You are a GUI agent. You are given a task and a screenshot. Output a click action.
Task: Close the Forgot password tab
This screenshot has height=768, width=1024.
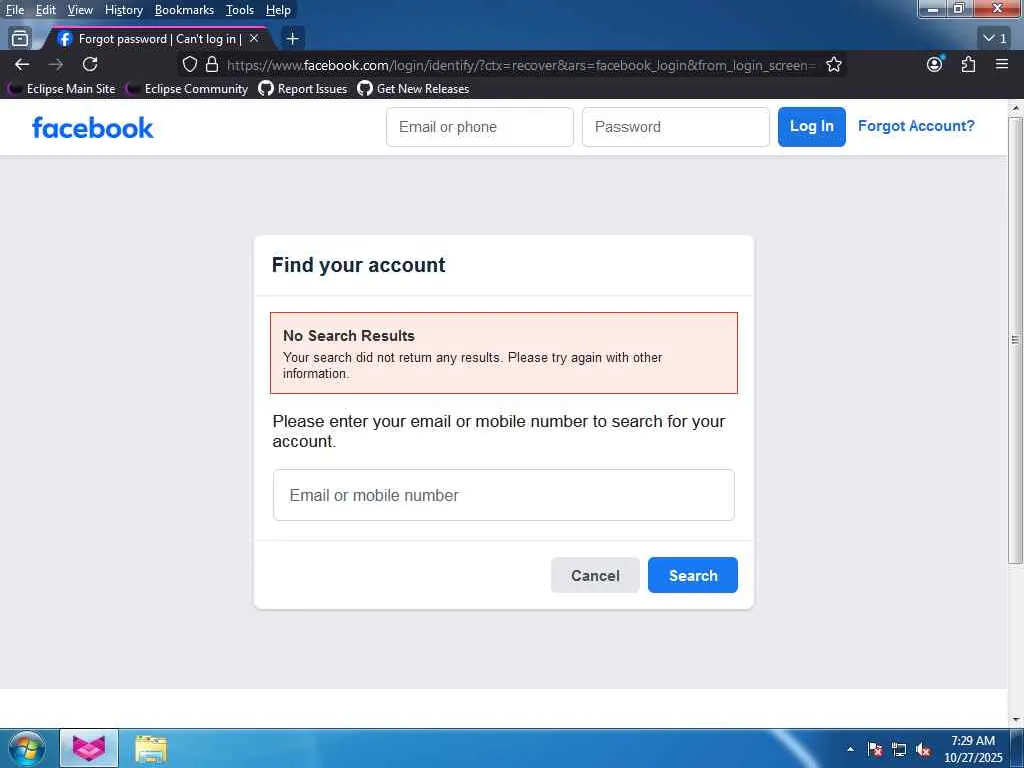coord(254,39)
